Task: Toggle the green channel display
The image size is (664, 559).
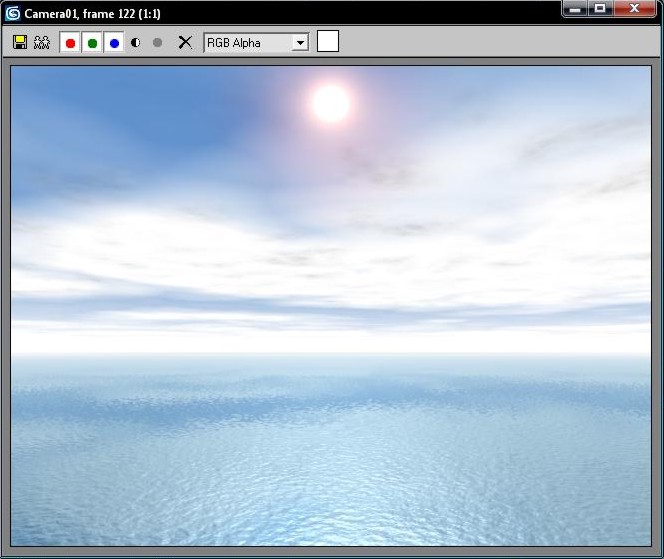Action: (x=92, y=43)
